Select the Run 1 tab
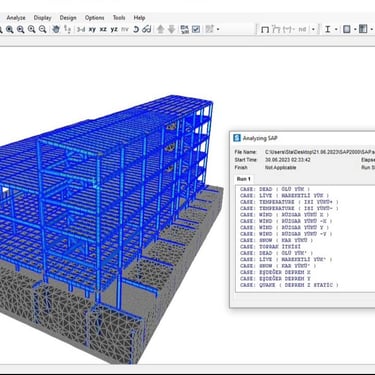This screenshot has width=375, height=375. tap(244, 179)
